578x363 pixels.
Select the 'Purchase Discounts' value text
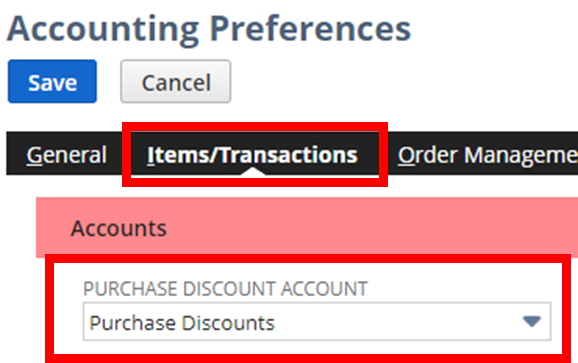click(182, 323)
